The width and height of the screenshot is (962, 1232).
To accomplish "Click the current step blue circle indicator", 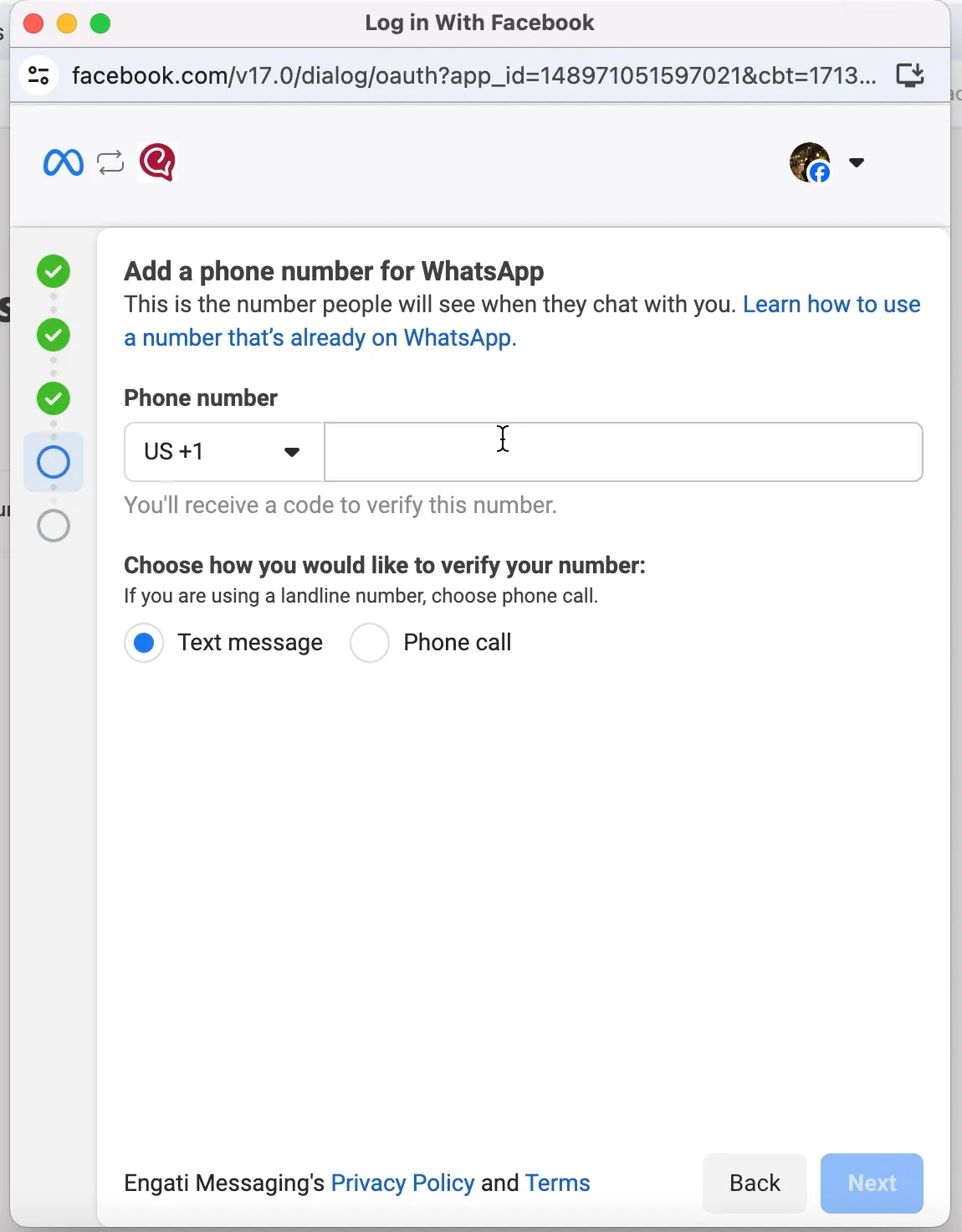I will (x=54, y=462).
